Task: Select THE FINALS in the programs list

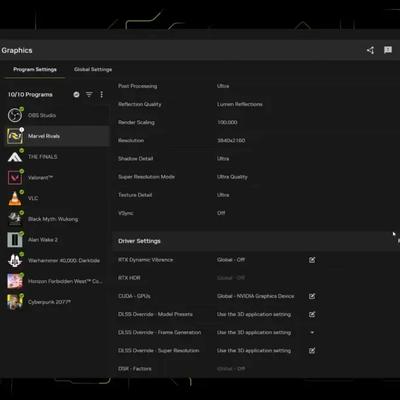Action: pos(57,157)
